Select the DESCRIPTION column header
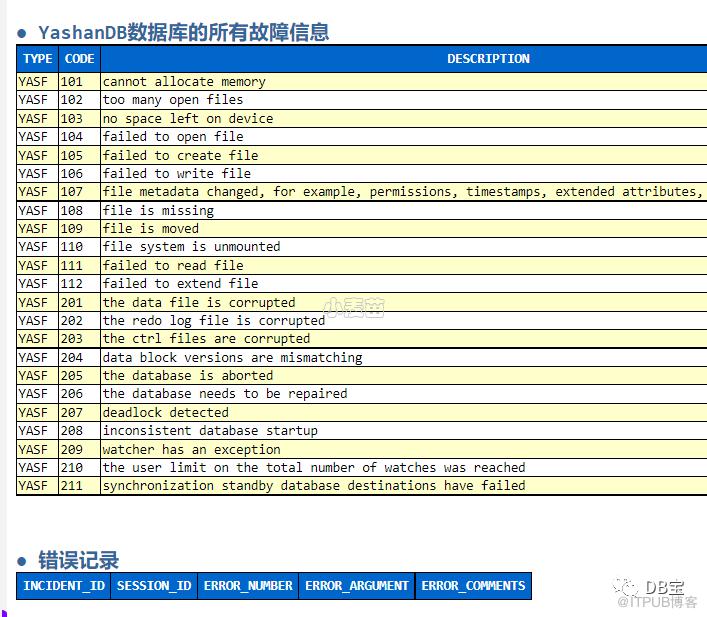Image resolution: width=707 pixels, height=617 pixels. [x=488, y=59]
